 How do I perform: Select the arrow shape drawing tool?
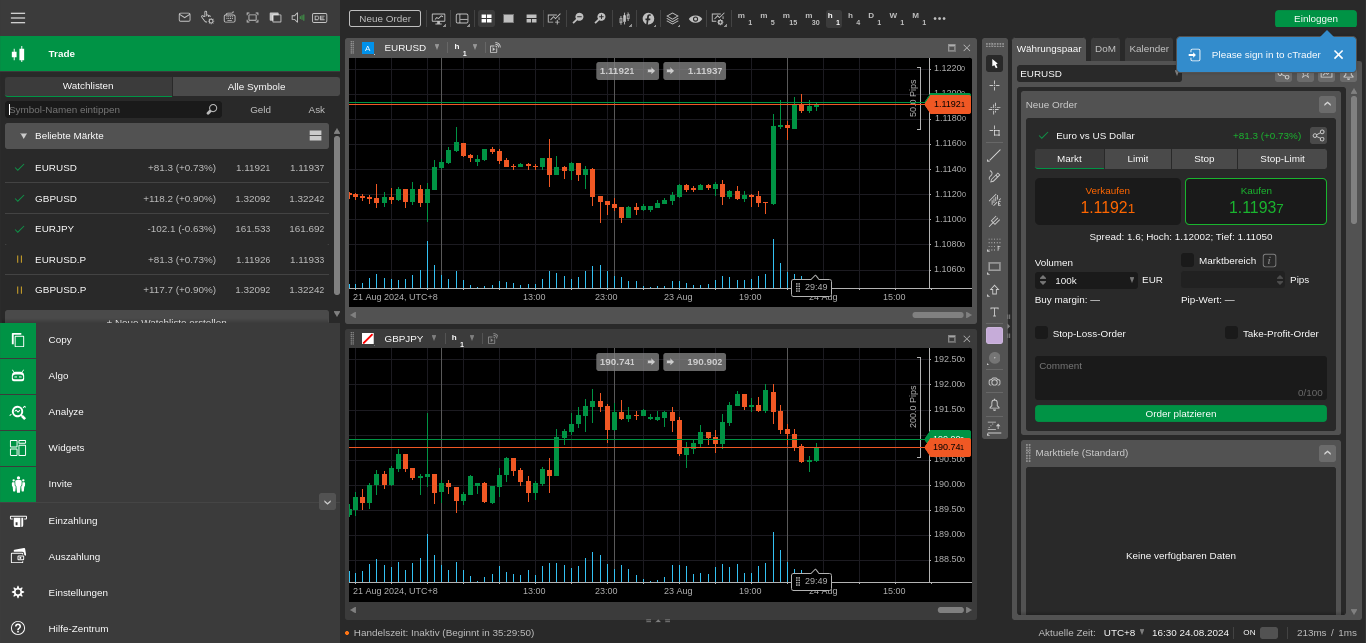994,290
